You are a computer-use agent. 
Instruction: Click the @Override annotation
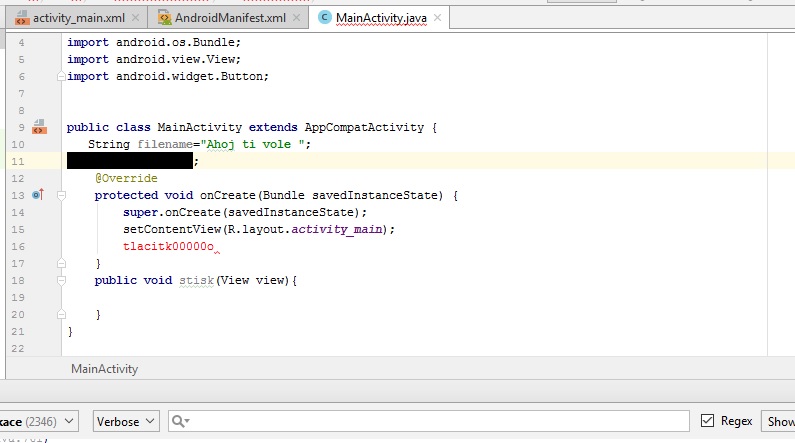pyautogui.click(x=126, y=178)
